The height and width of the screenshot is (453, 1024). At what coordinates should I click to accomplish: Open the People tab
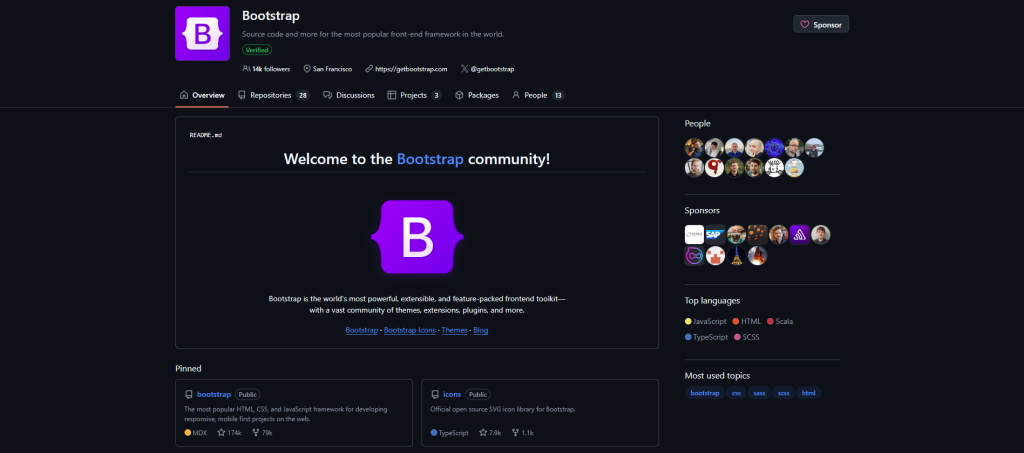pos(538,95)
